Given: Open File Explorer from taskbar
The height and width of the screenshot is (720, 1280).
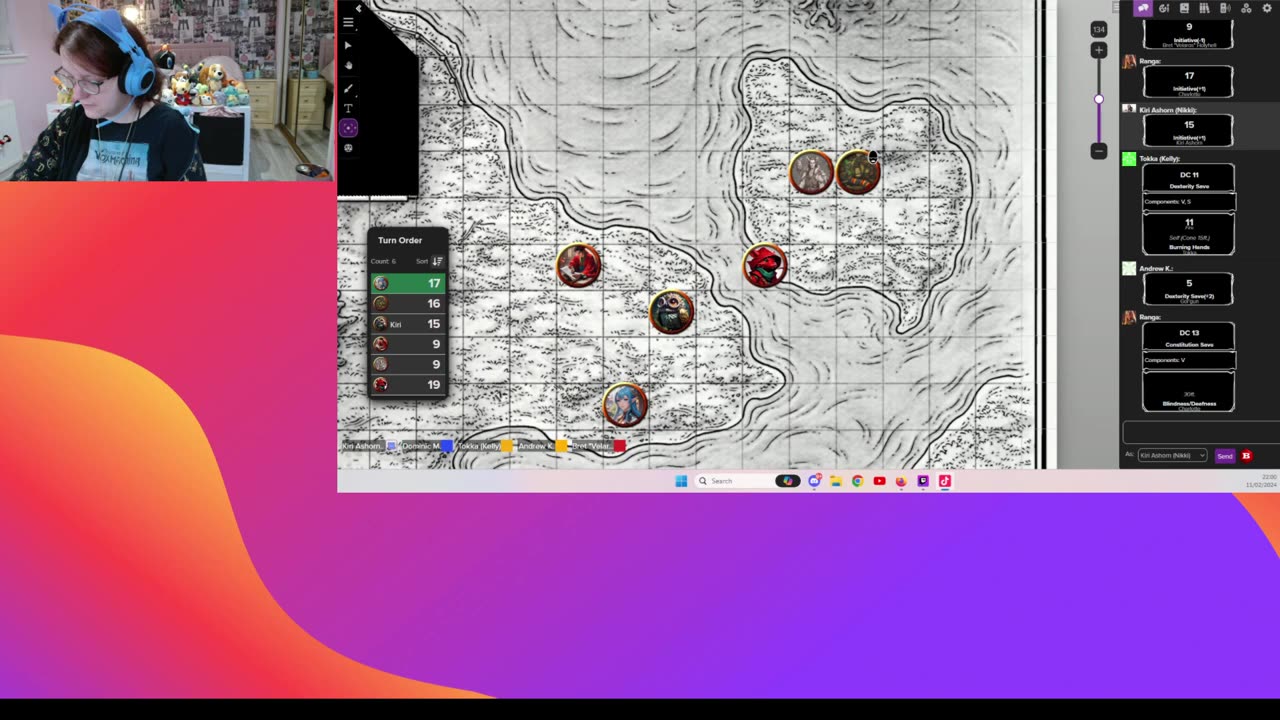Looking at the screenshot, I should point(836,481).
